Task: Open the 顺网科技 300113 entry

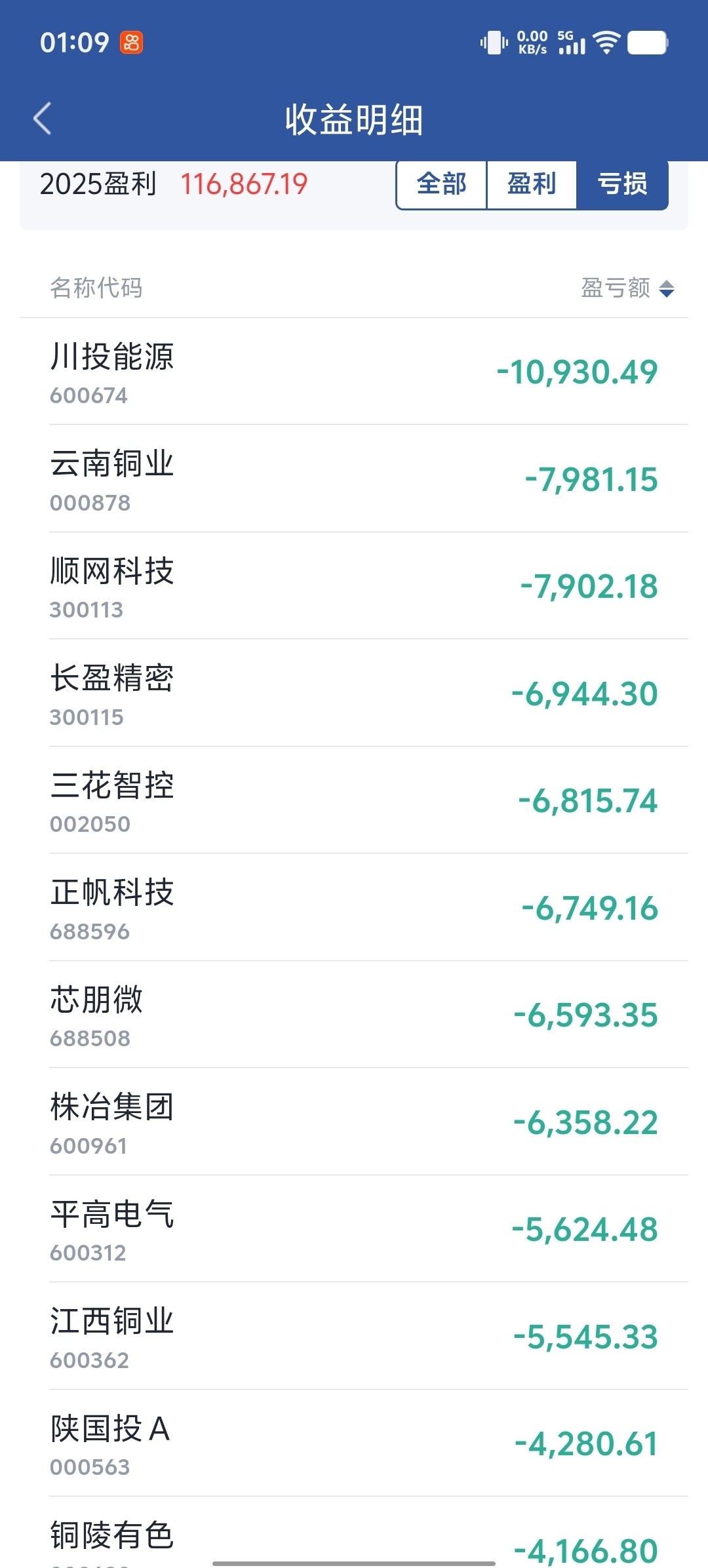Action: click(x=354, y=586)
